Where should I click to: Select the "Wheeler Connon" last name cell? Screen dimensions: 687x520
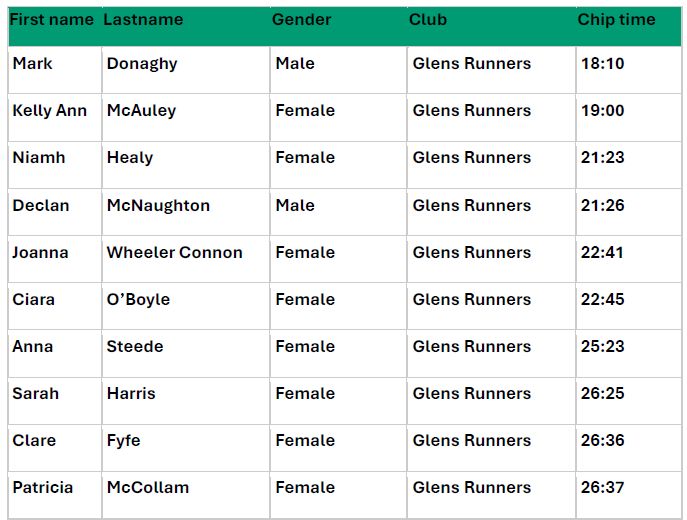pyautogui.click(x=175, y=253)
